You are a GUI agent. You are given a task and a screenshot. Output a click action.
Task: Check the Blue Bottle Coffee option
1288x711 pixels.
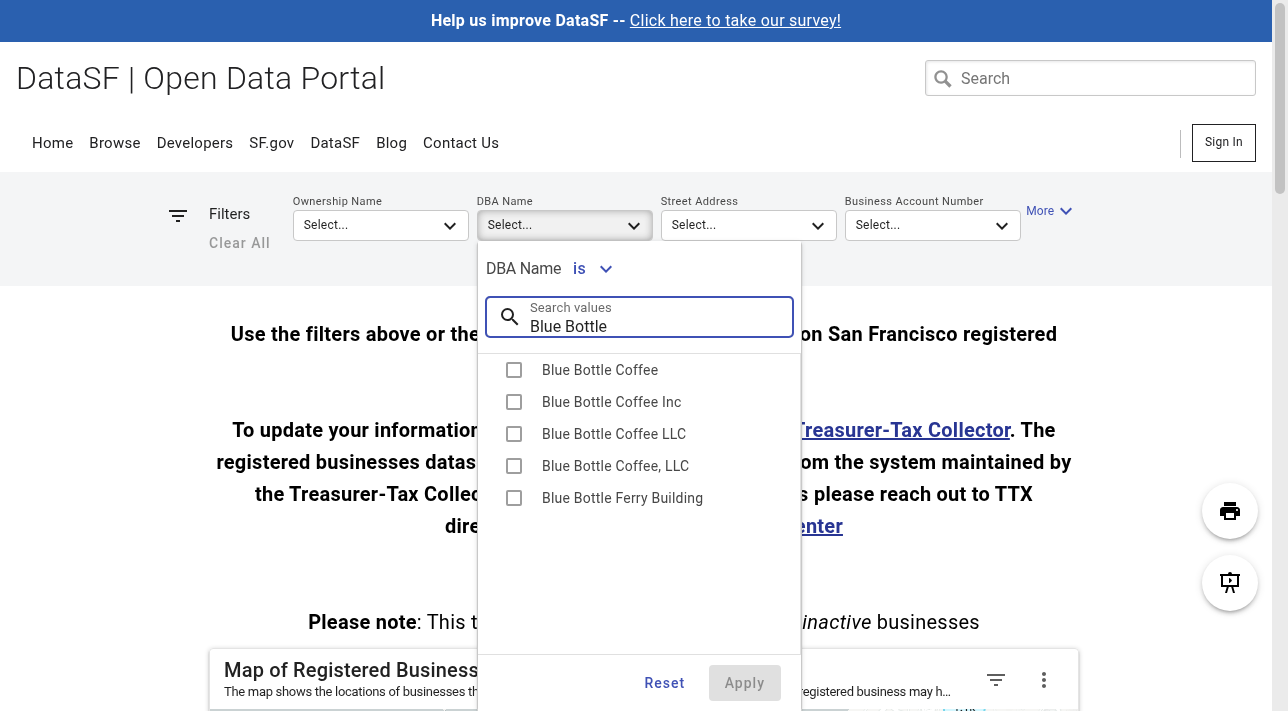point(514,370)
